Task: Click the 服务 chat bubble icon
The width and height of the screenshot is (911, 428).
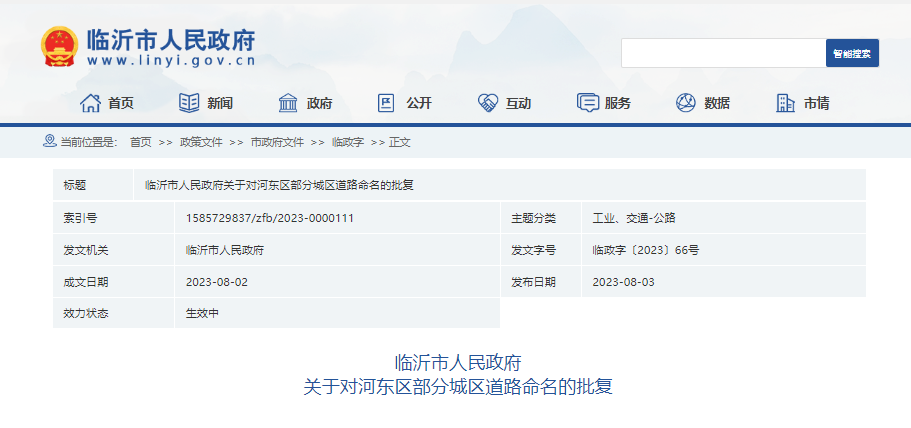Action: click(588, 103)
